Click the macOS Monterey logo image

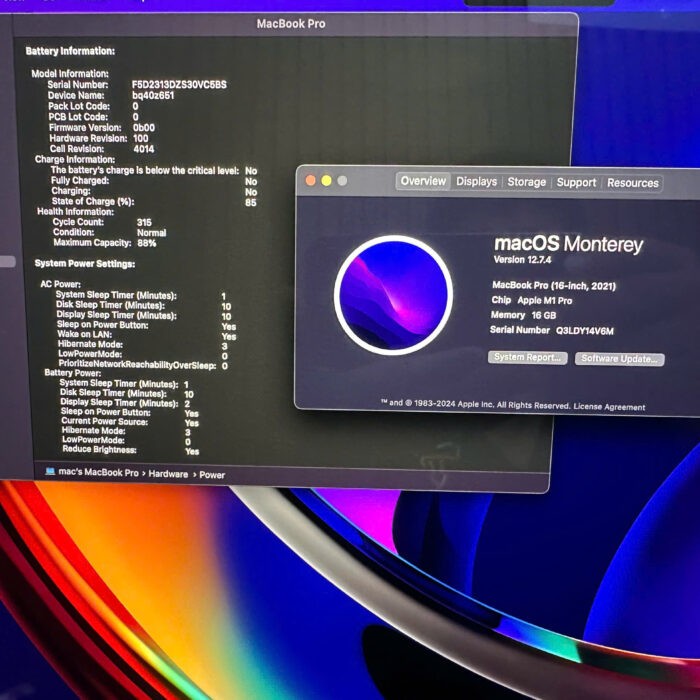[393, 295]
